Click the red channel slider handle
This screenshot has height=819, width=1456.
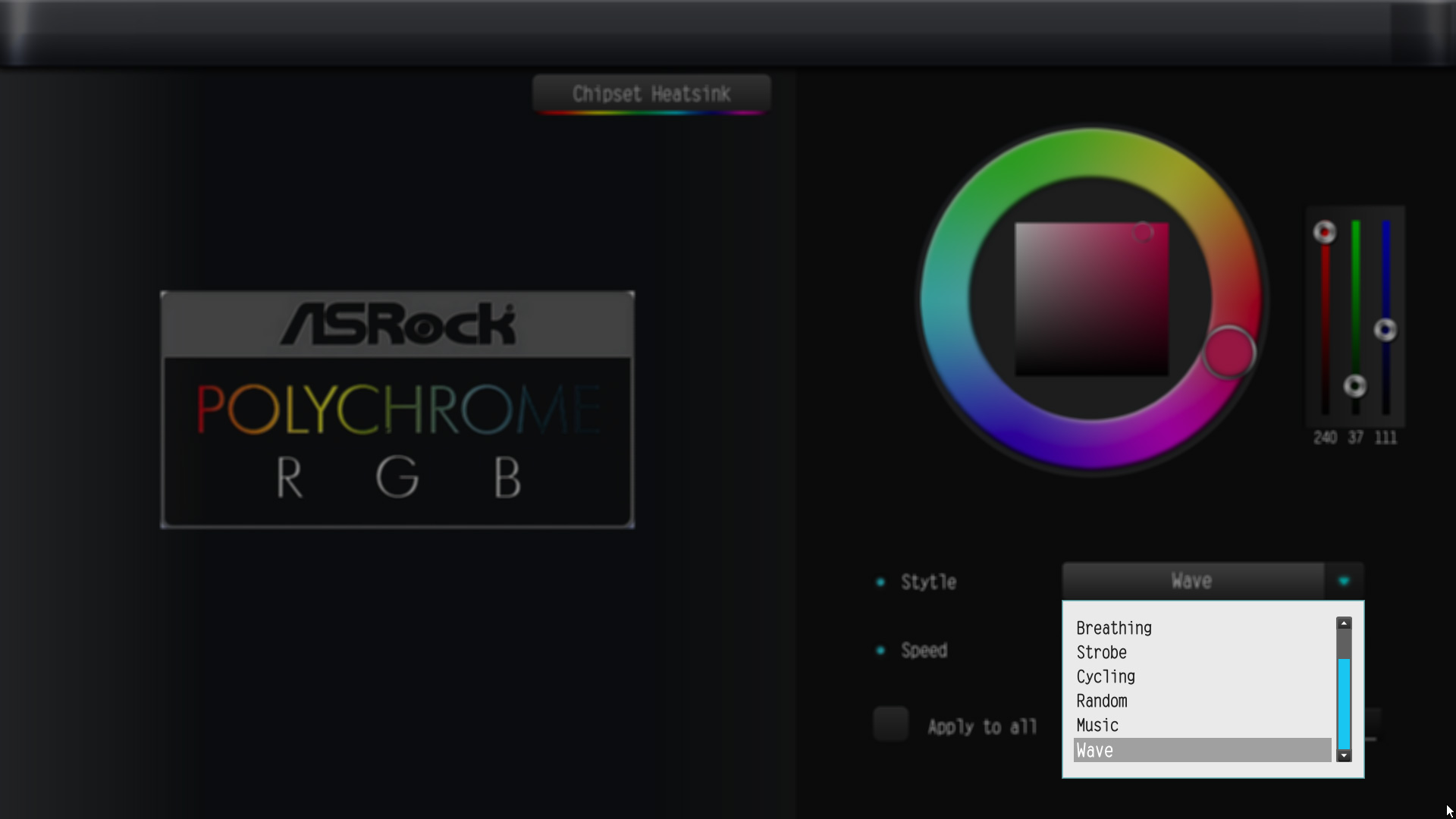click(1325, 232)
